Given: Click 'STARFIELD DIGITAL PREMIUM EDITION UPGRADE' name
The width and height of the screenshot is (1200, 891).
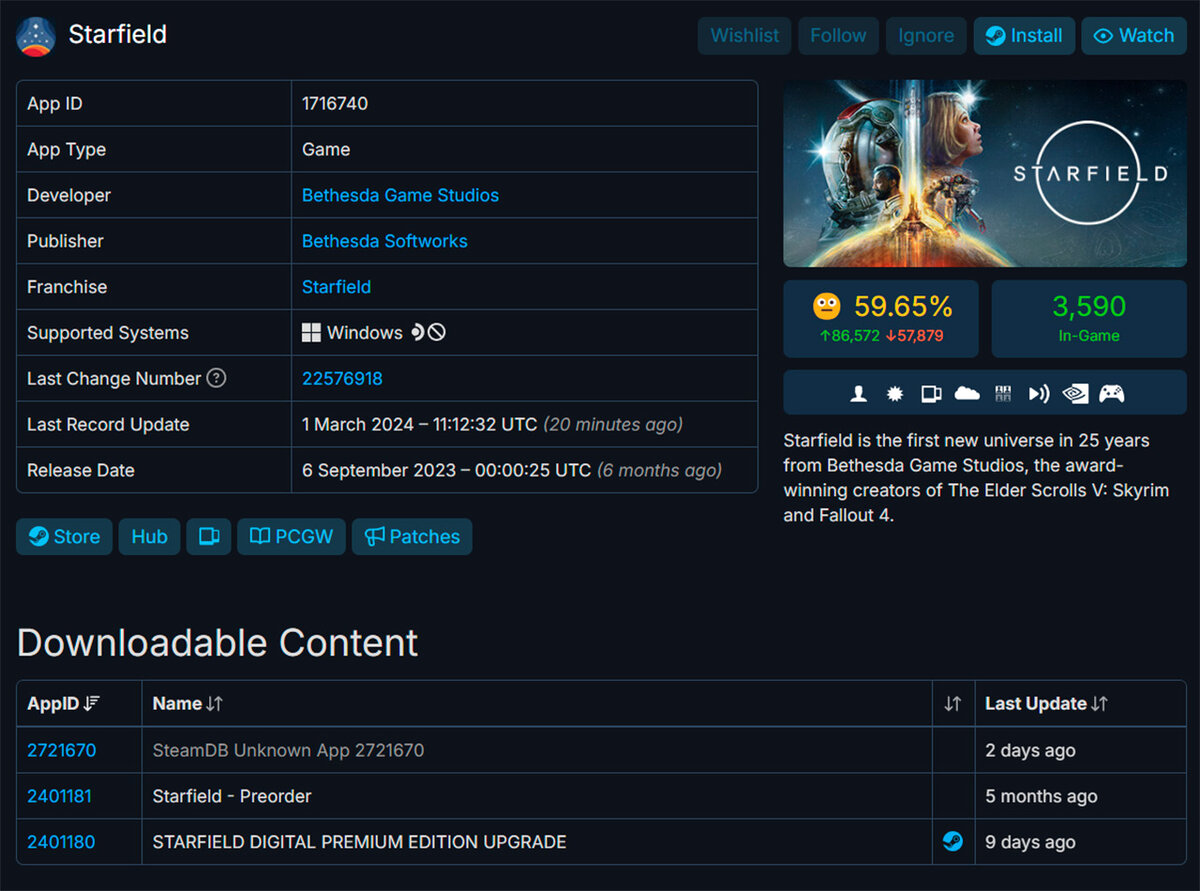Looking at the screenshot, I should (x=359, y=842).
